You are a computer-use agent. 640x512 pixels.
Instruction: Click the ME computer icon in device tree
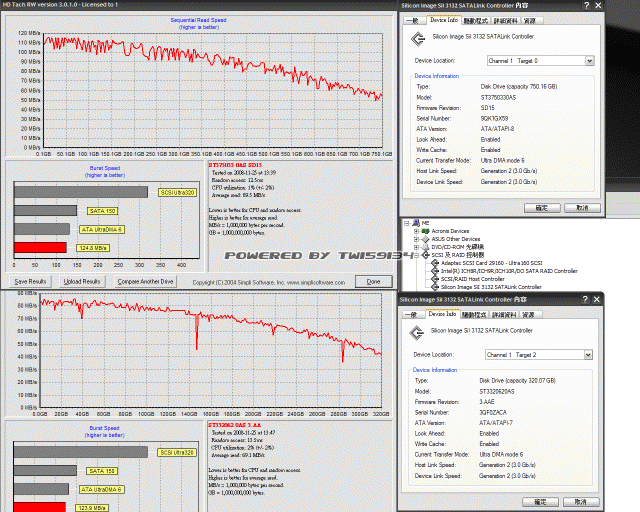pyautogui.click(x=416, y=223)
